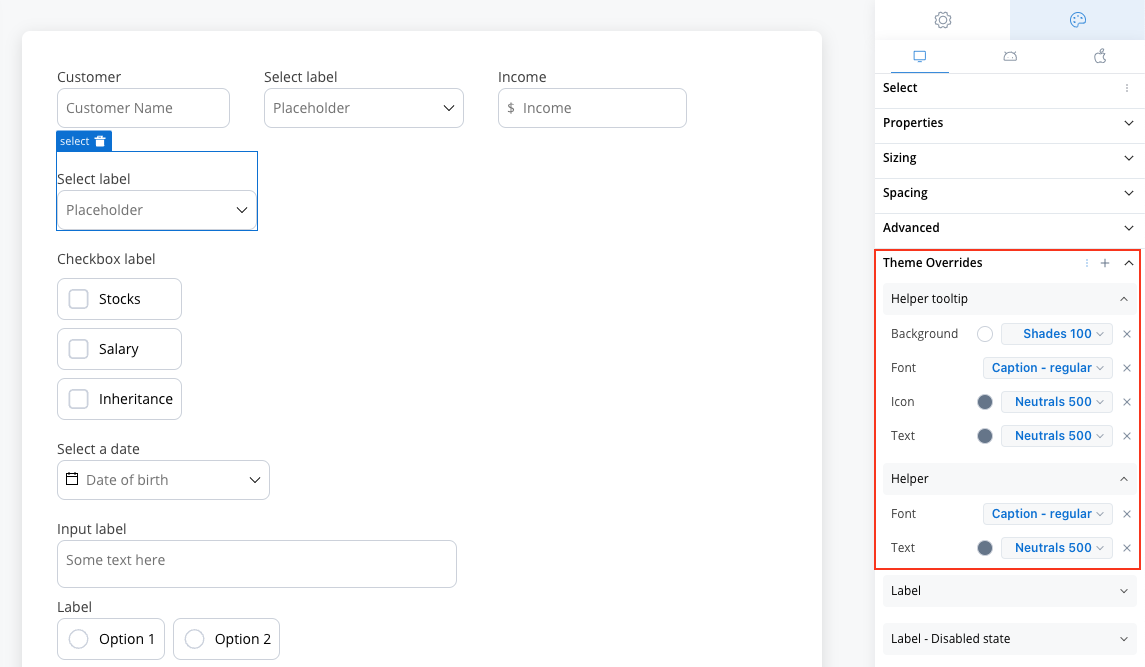
Task: Click the Customer Name input field
Action: click(143, 108)
